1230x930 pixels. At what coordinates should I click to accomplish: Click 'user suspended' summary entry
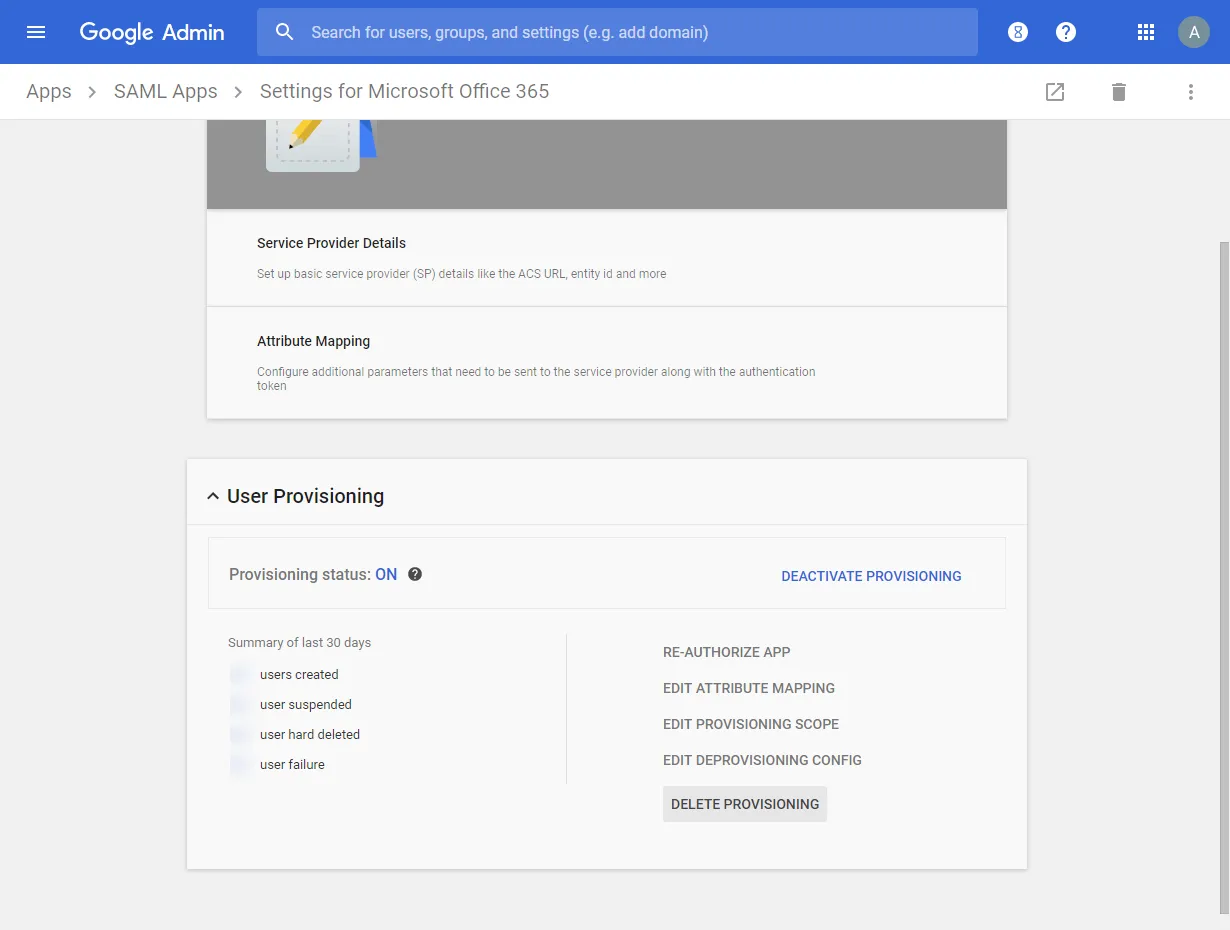pos(306,704)
